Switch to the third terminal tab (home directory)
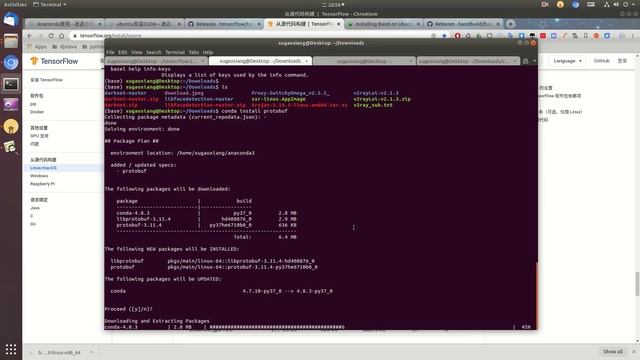Image resolution: width=640 pixels, height=360 pixels. pos(364,61)
